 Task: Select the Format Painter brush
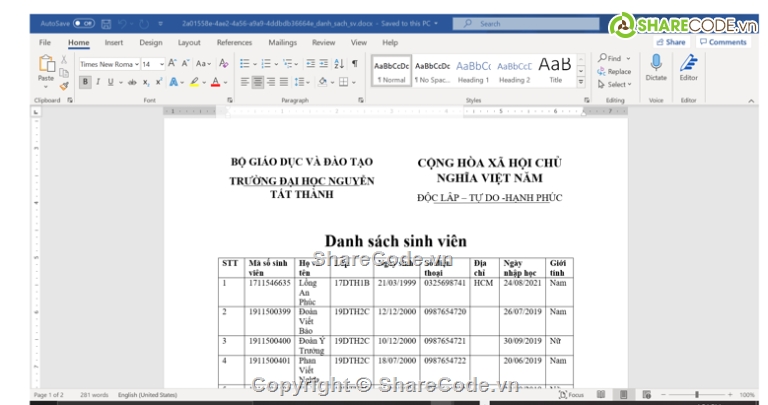click(x=64, y=86)
